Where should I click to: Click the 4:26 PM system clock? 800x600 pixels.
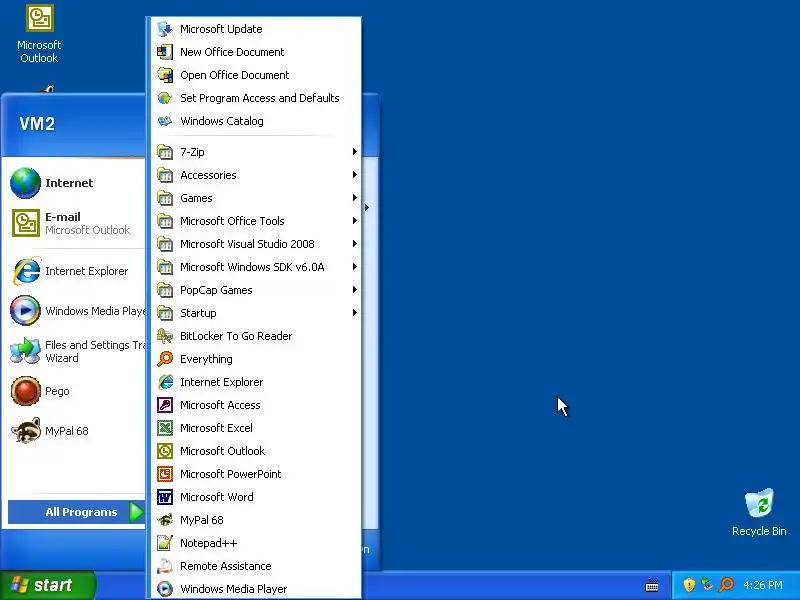tap(762, 585)
